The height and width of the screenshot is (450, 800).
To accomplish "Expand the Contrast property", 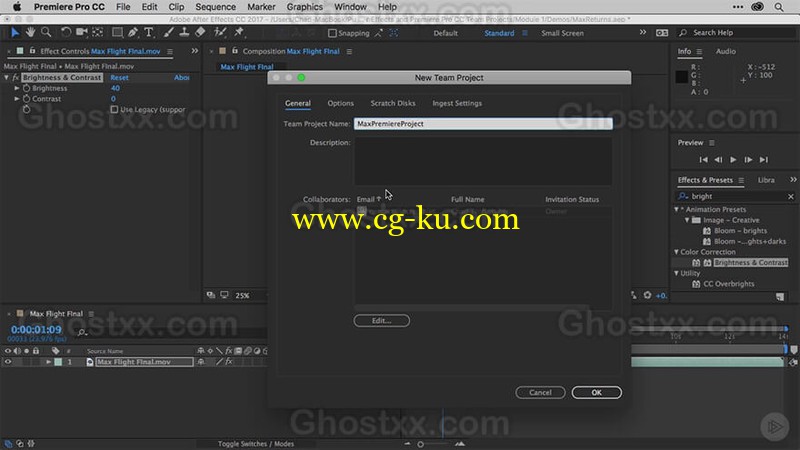I will [17, 99].
